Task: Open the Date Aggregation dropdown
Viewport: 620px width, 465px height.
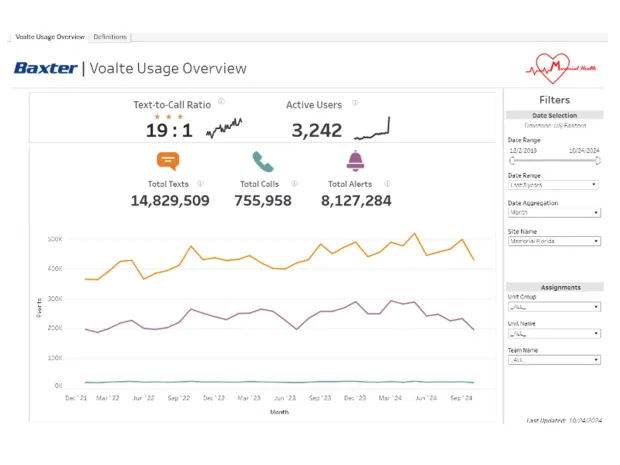Action: click(554, 213)
